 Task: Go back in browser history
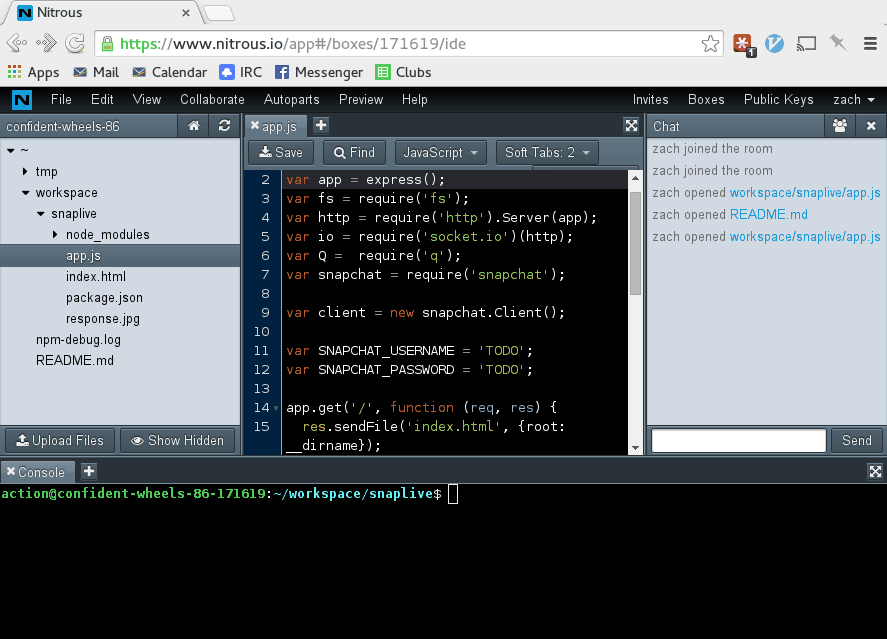tap(16, 44)
